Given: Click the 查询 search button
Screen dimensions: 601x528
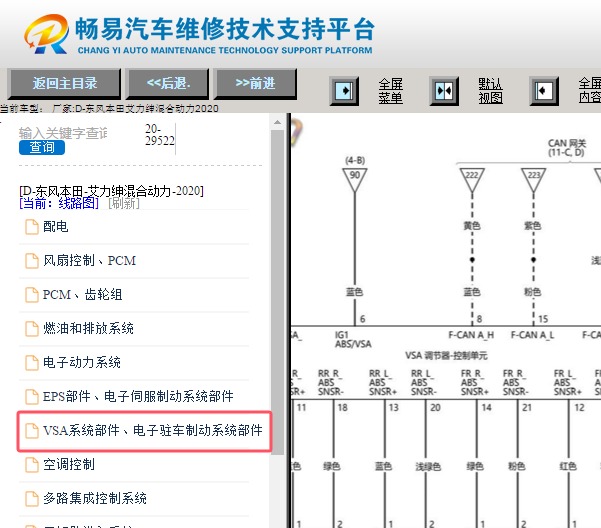Looking at the screenshot, I should coord(42,148).
